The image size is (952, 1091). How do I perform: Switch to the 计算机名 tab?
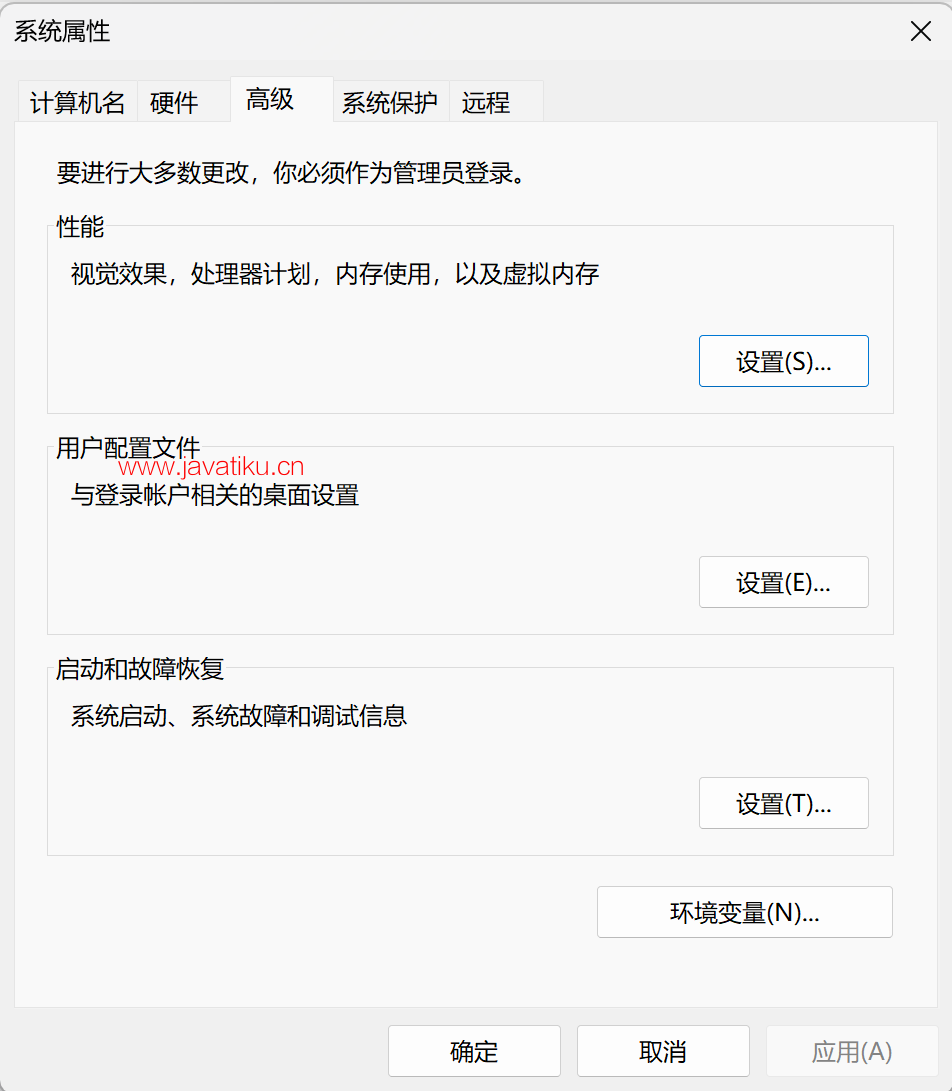point(77,102)
